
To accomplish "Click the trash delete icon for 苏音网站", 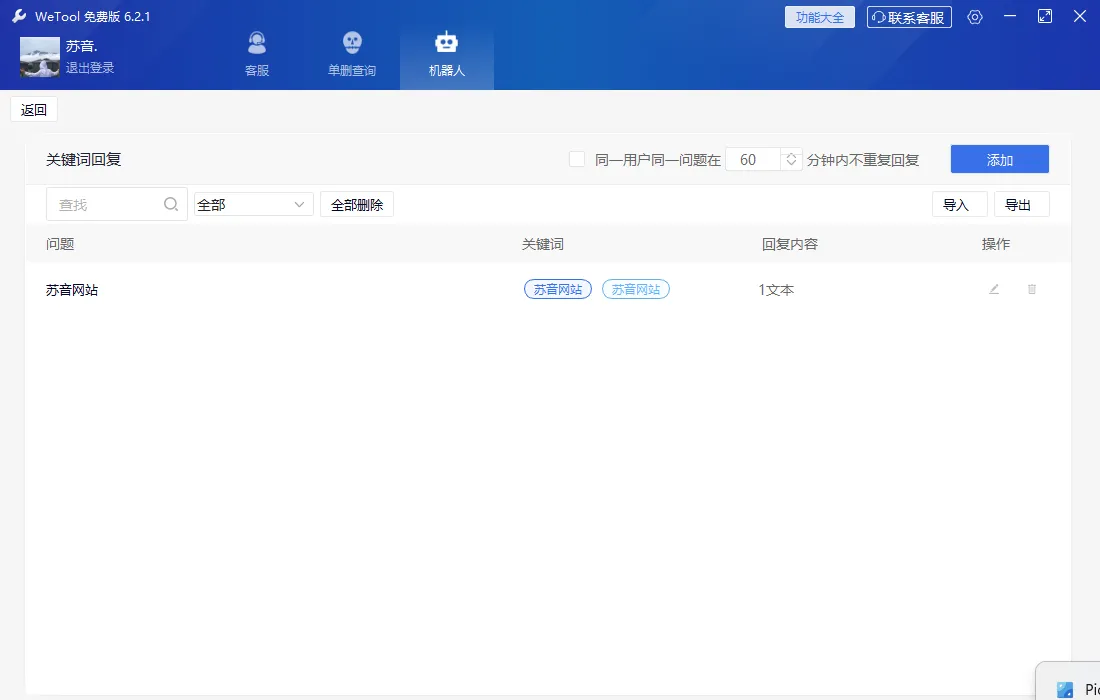I will [x=1032, y=289].
